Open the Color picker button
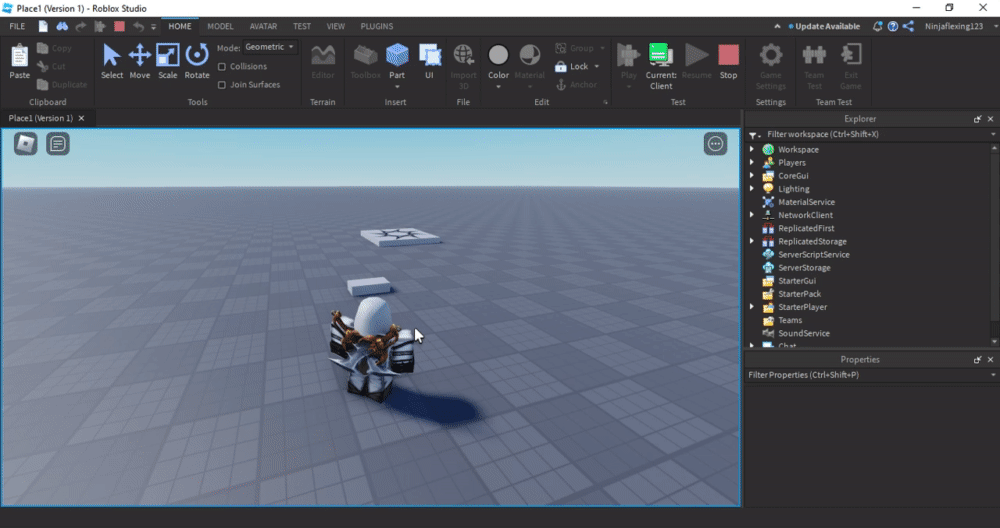 pos(498,60)
